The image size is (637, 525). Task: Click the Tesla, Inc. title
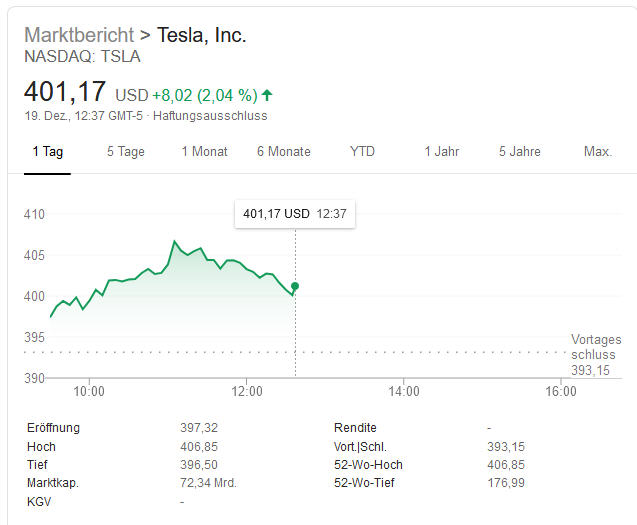202,35
